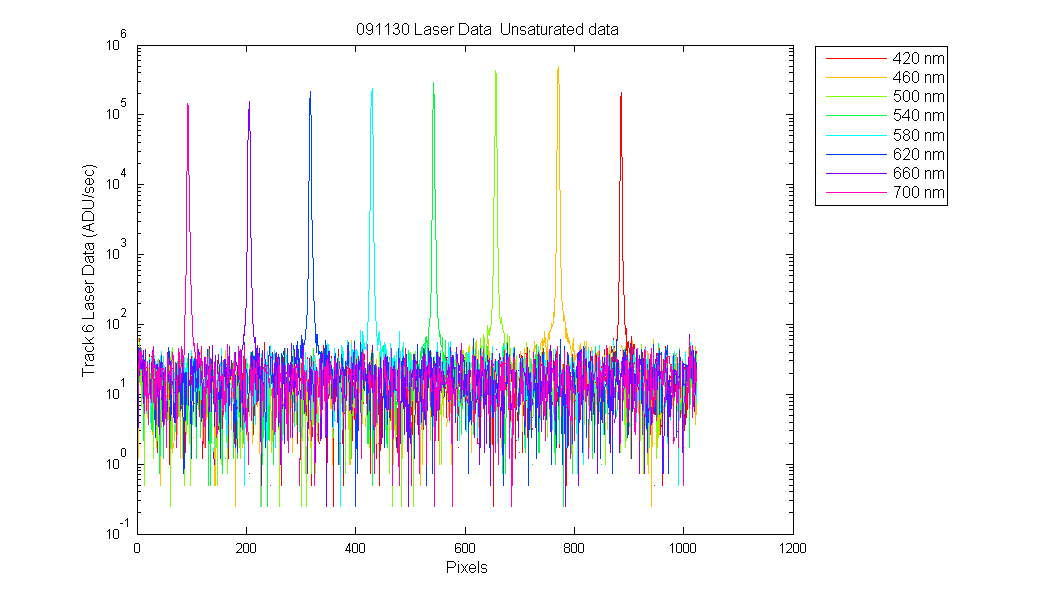
Task: Click the x-axis tick label '800'
Action: click(x=574, y=548)
